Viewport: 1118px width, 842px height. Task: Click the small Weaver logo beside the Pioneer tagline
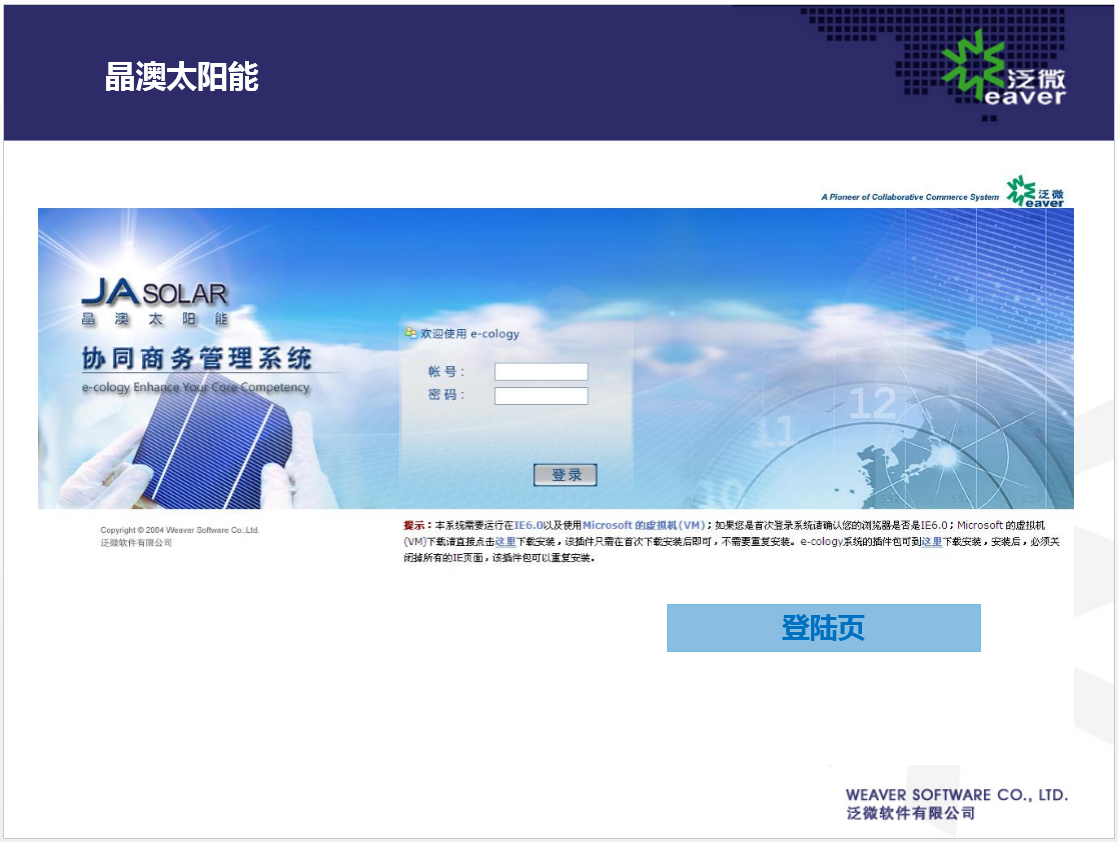click(x=1035, y=192)
